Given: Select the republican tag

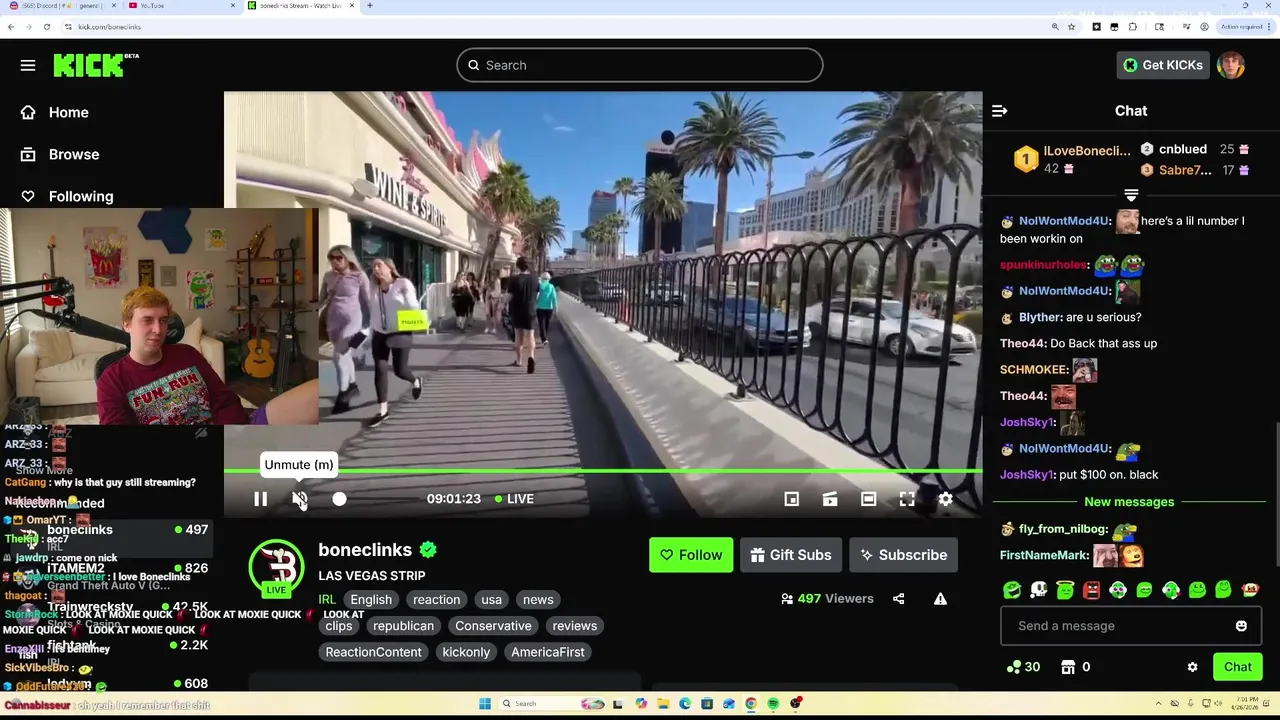Looking at the screenshot, I should point(403,626).
